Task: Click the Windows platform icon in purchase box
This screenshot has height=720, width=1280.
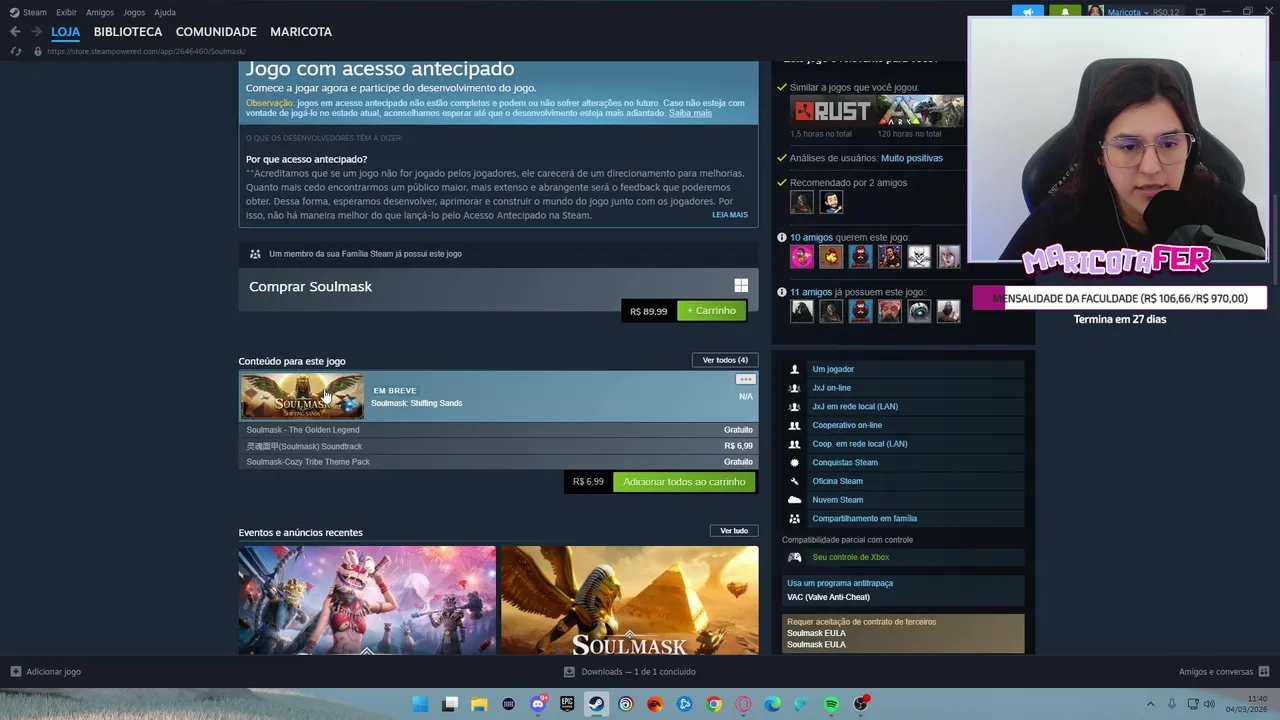Action: 741,286
